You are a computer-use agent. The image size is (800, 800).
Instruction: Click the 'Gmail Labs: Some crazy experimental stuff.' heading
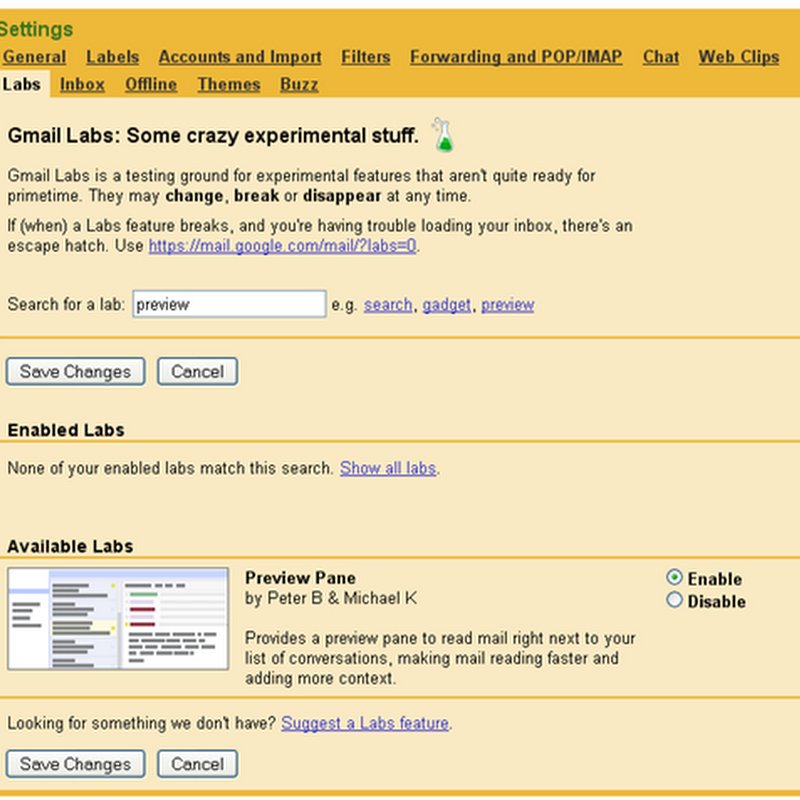[x=213, y=136]
